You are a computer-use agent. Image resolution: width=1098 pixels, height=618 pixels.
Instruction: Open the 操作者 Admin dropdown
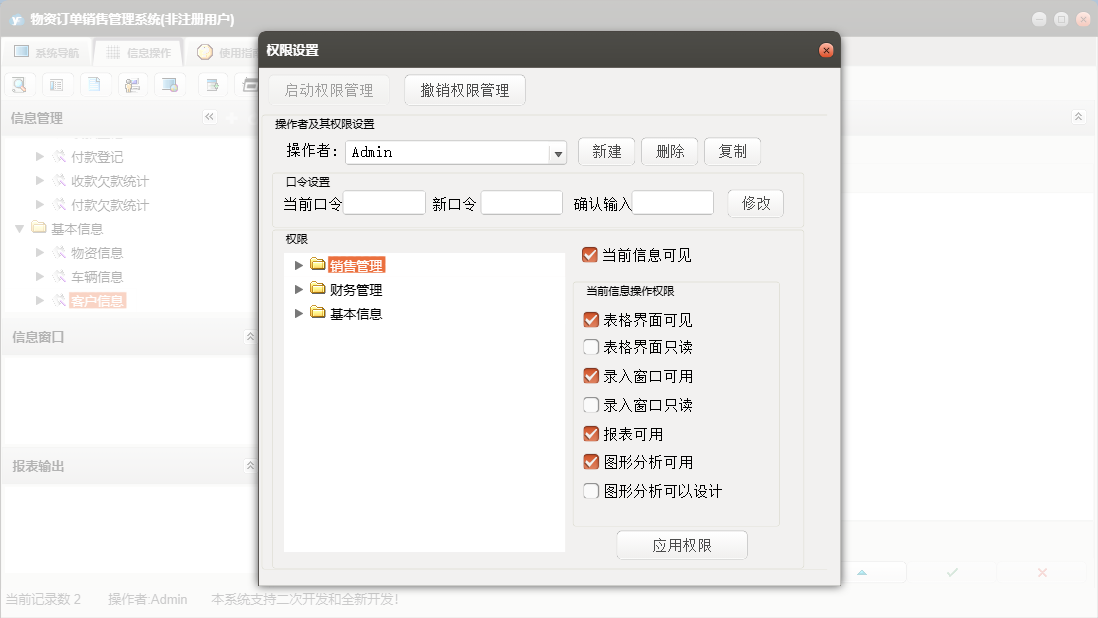[558, 153]
